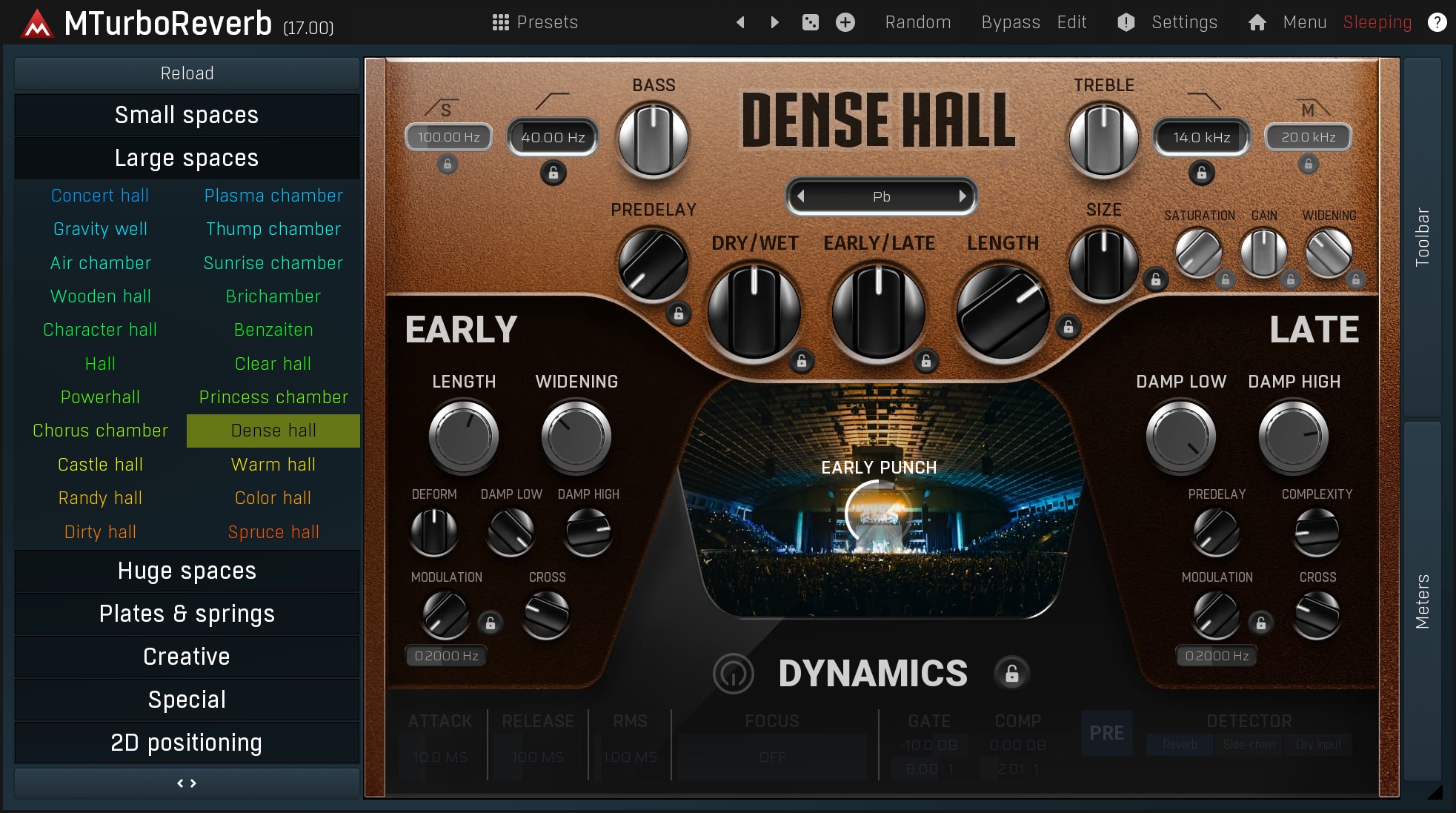Toggle the lock next to Dynamics title

click(1011, 674)
